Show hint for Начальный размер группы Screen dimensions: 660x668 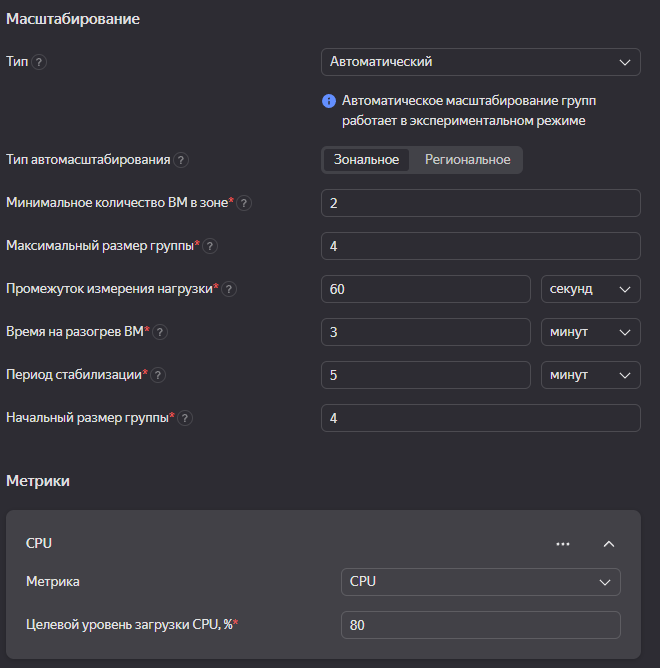[184, 418]
